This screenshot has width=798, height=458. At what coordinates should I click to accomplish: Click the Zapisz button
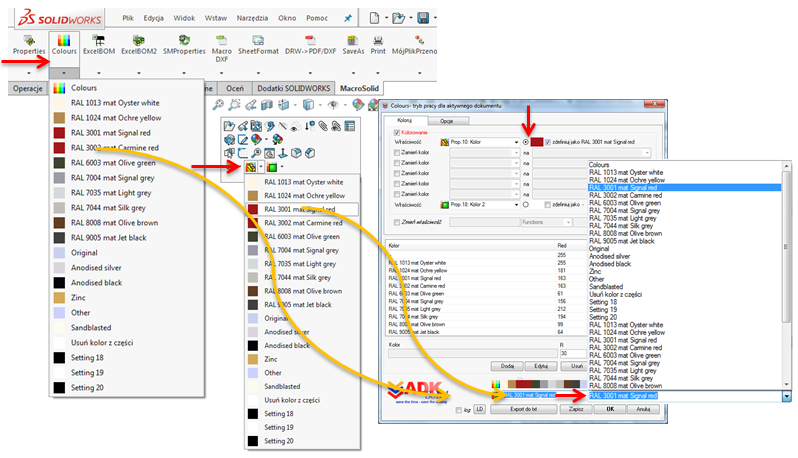pos(576,409)
